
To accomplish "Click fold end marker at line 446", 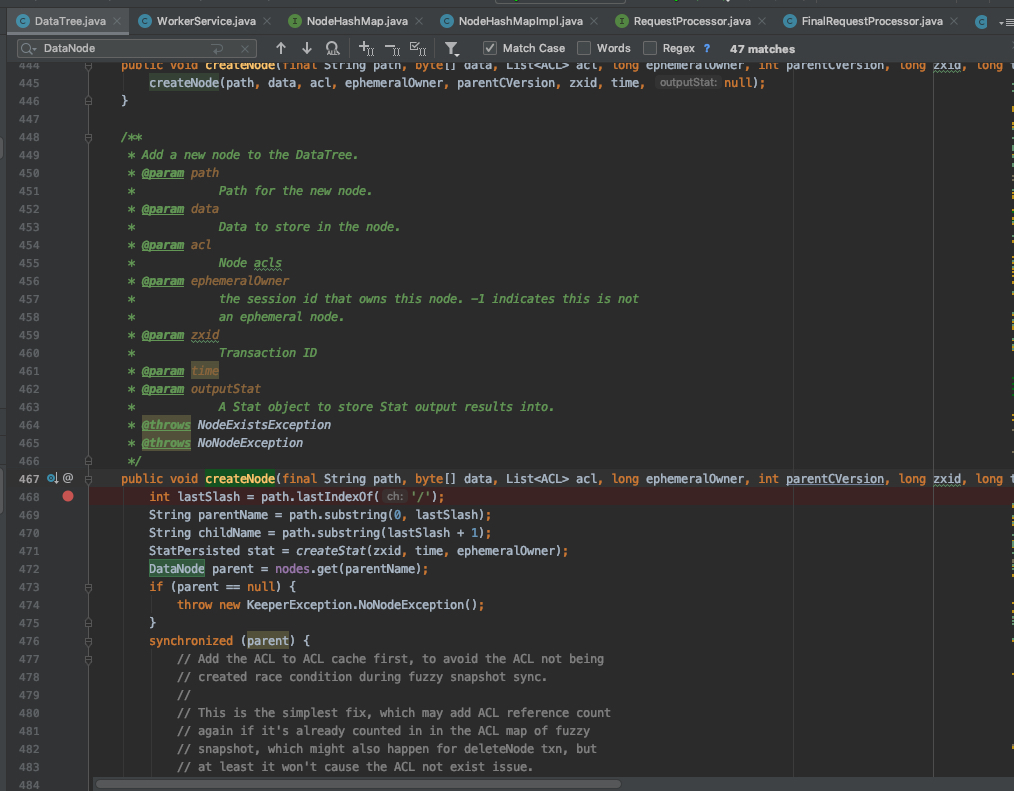I will pyautogui.click(x=89, y=101).
